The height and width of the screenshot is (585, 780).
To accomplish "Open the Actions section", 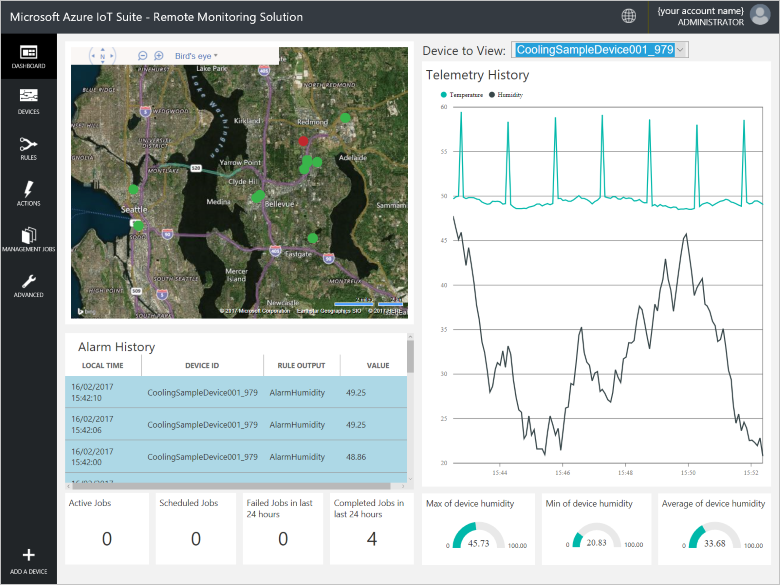I will click(x=28, y=192).
